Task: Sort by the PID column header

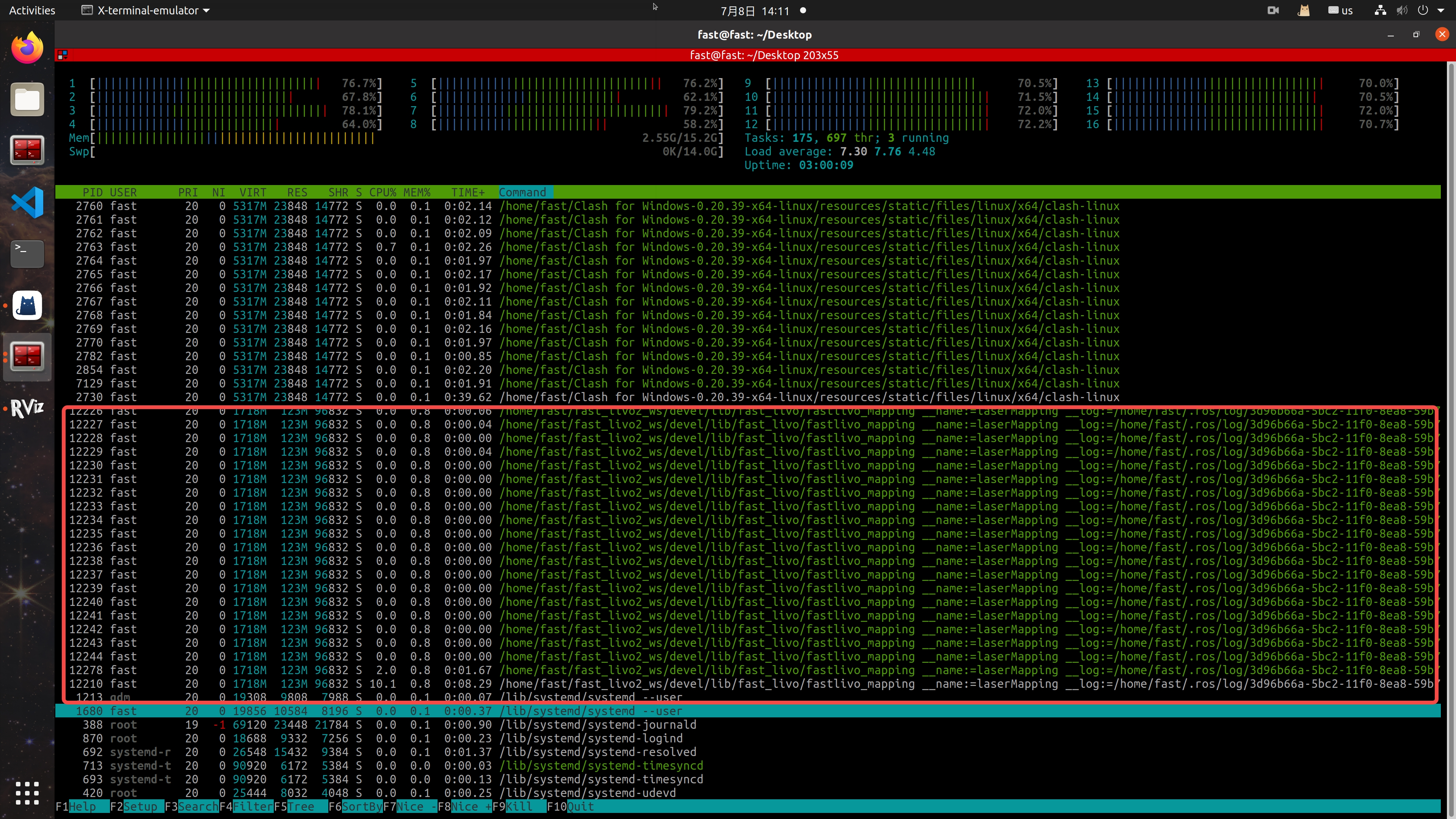Action: (93, 192)
